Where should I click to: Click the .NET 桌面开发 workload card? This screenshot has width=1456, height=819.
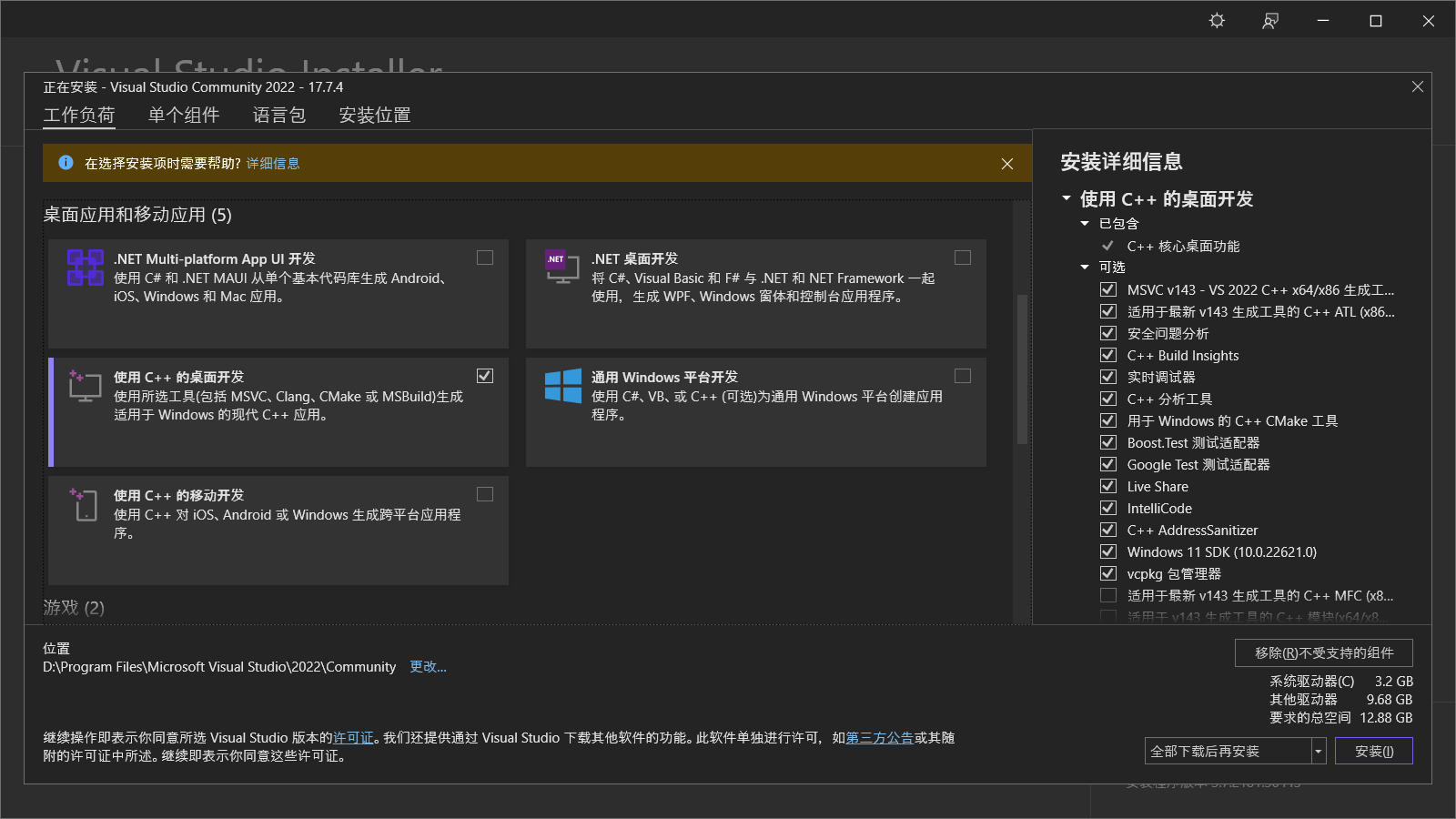click(756, 294)
